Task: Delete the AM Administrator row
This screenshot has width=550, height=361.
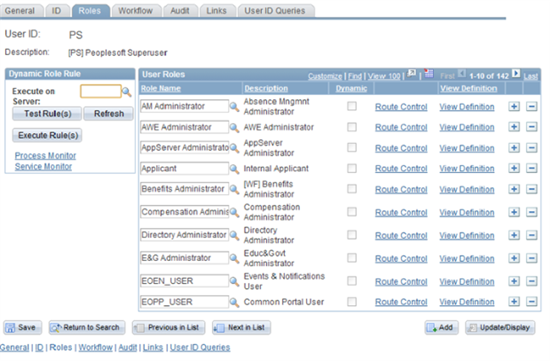Action: pyautogui.click(x=532, y=106)
